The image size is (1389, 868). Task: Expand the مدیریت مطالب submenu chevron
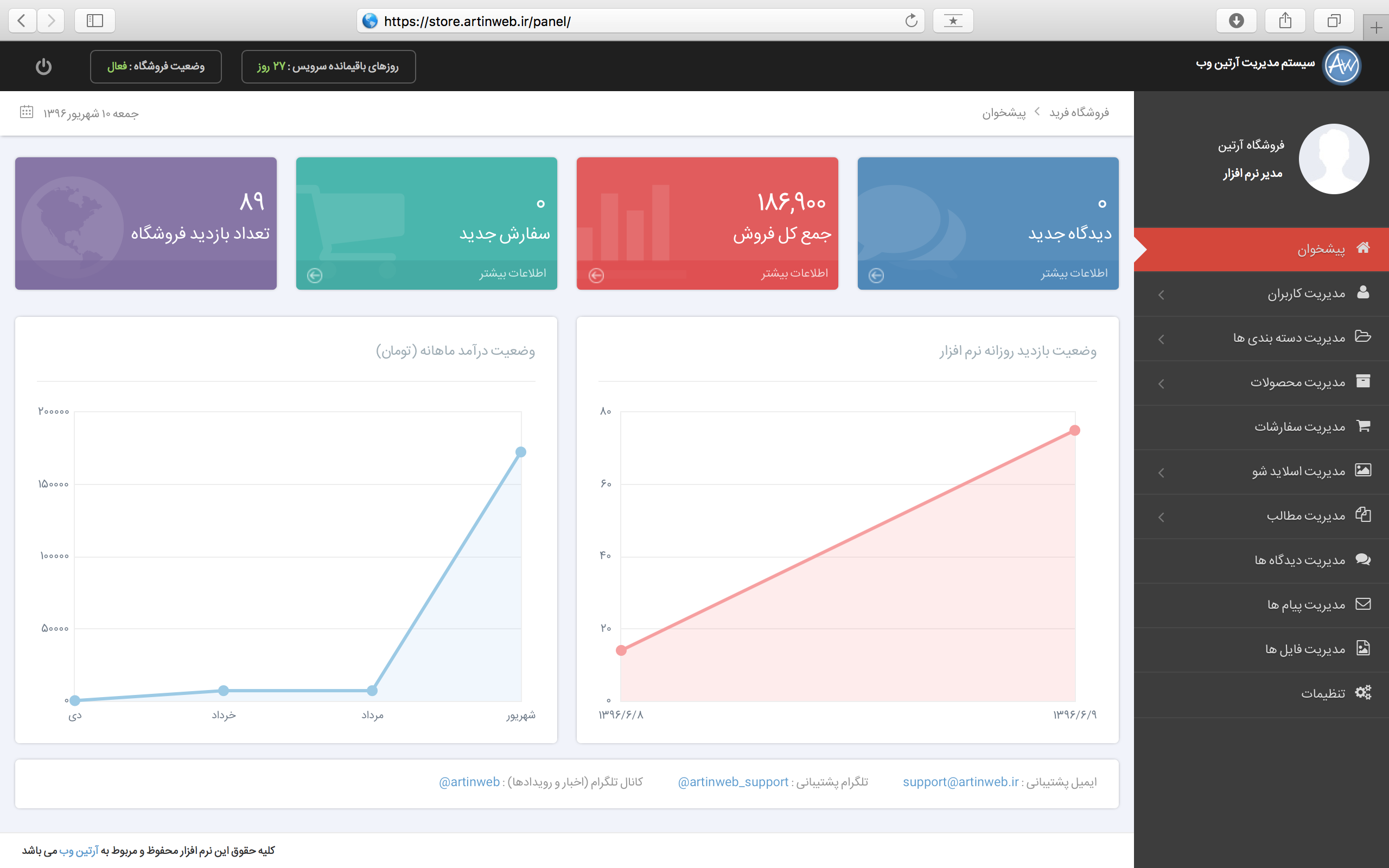(1161, 517)
